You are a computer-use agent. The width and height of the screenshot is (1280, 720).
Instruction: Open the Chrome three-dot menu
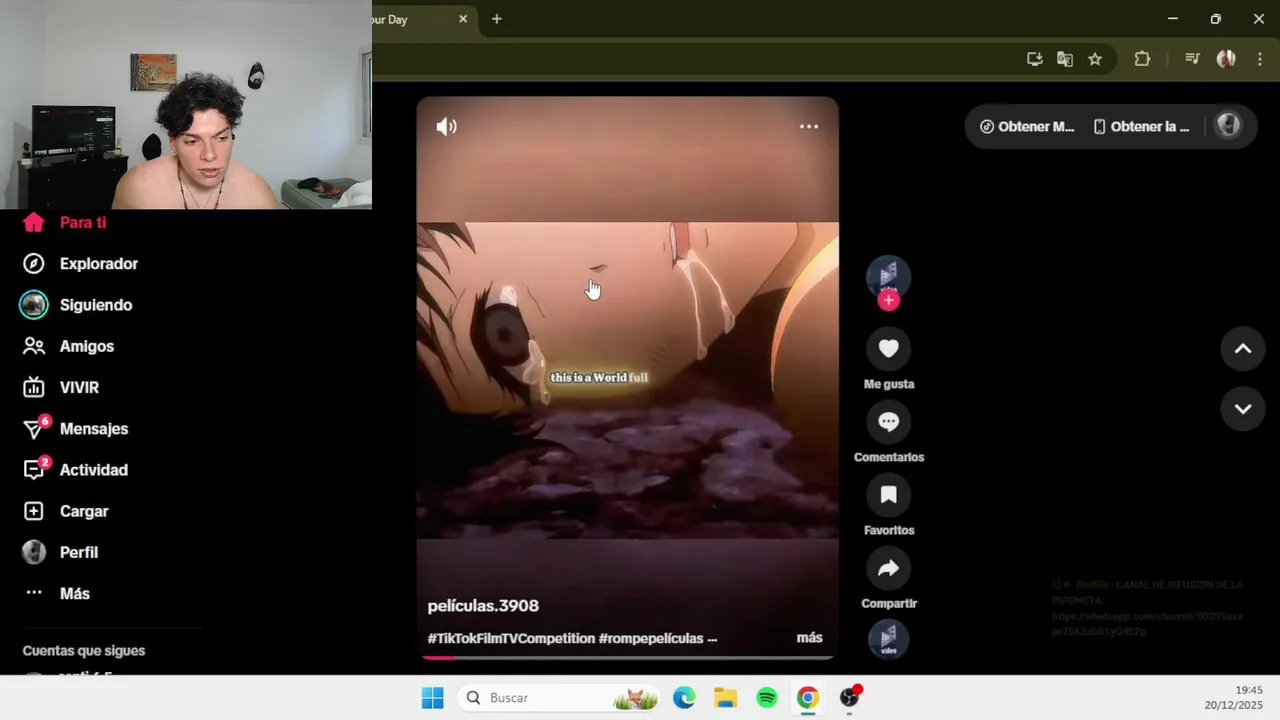1260,59
